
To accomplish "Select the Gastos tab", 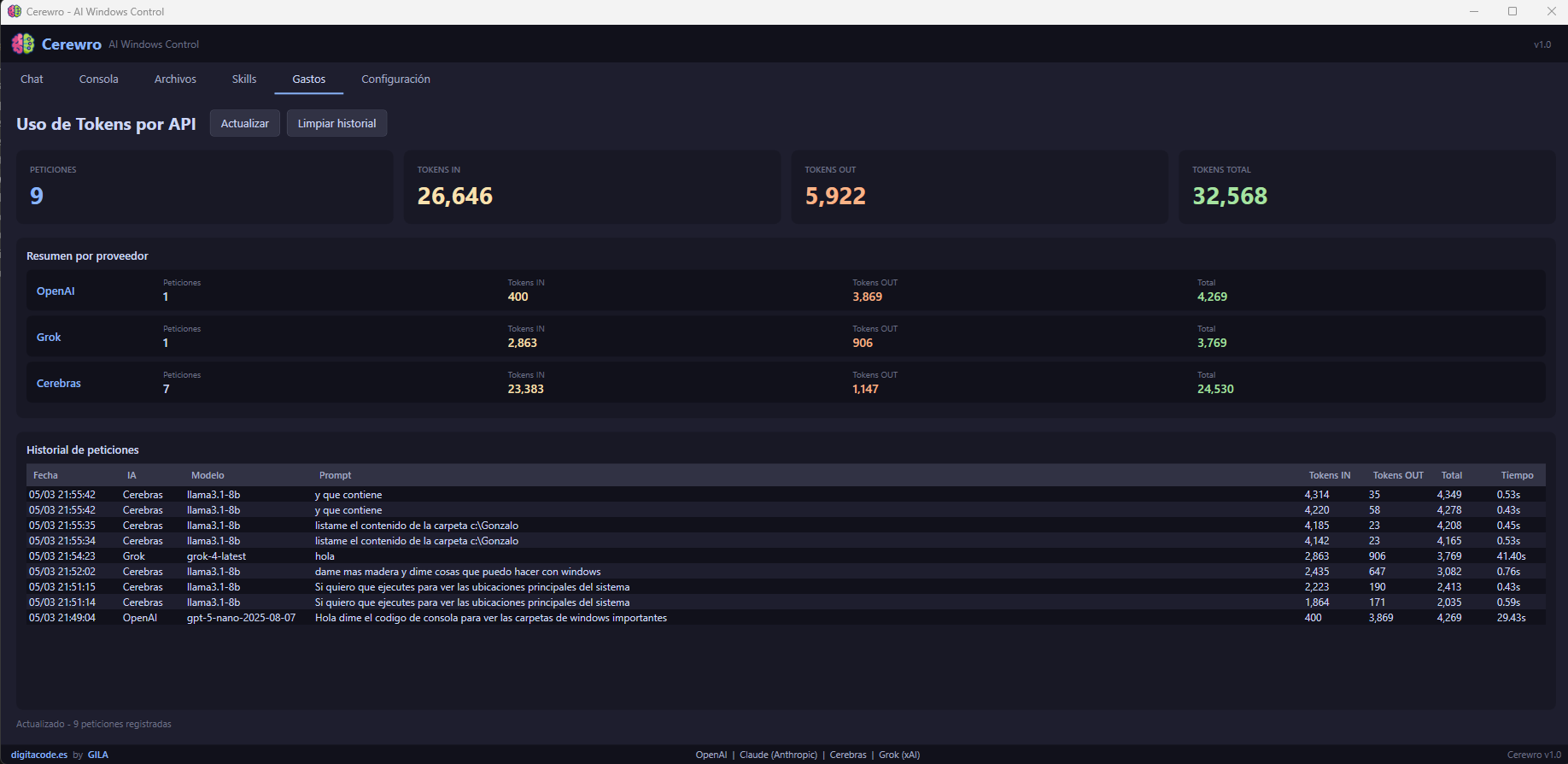I will click(x=308, y=79).
